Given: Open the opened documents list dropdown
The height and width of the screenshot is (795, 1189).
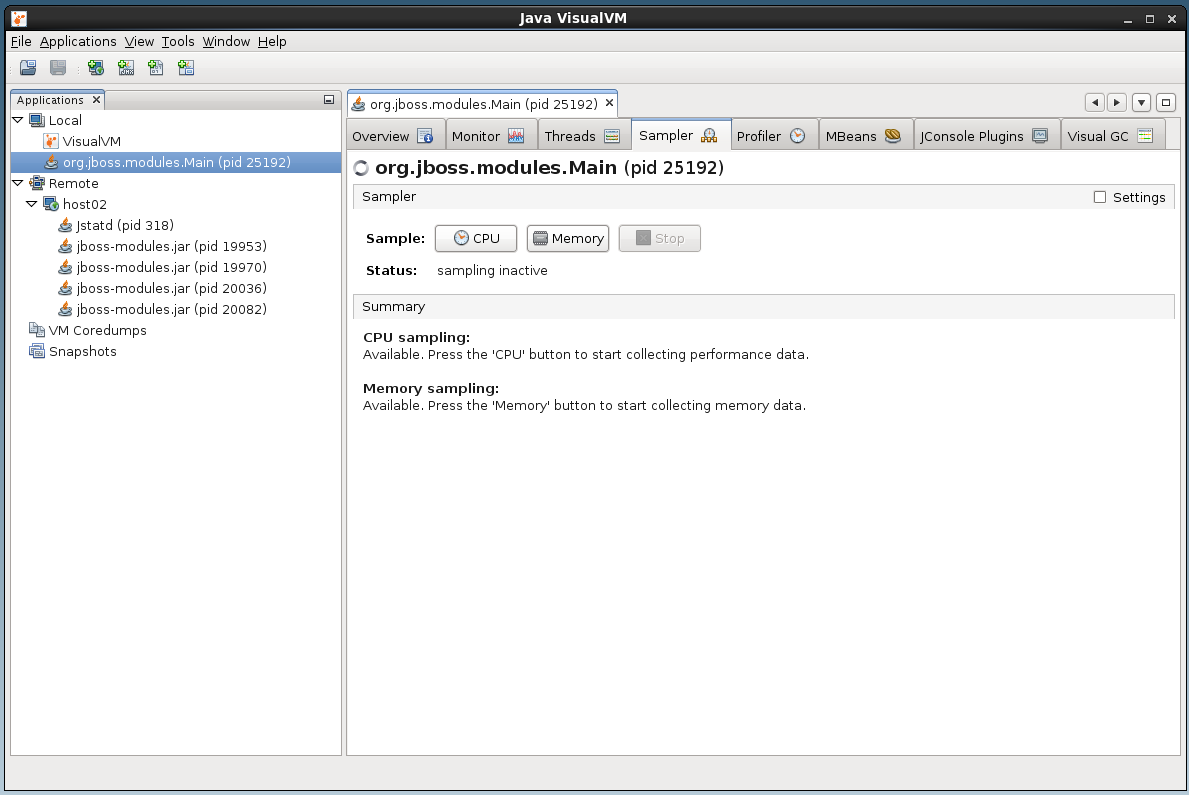Looking at the screenshot, I should tap(1141, 102).
